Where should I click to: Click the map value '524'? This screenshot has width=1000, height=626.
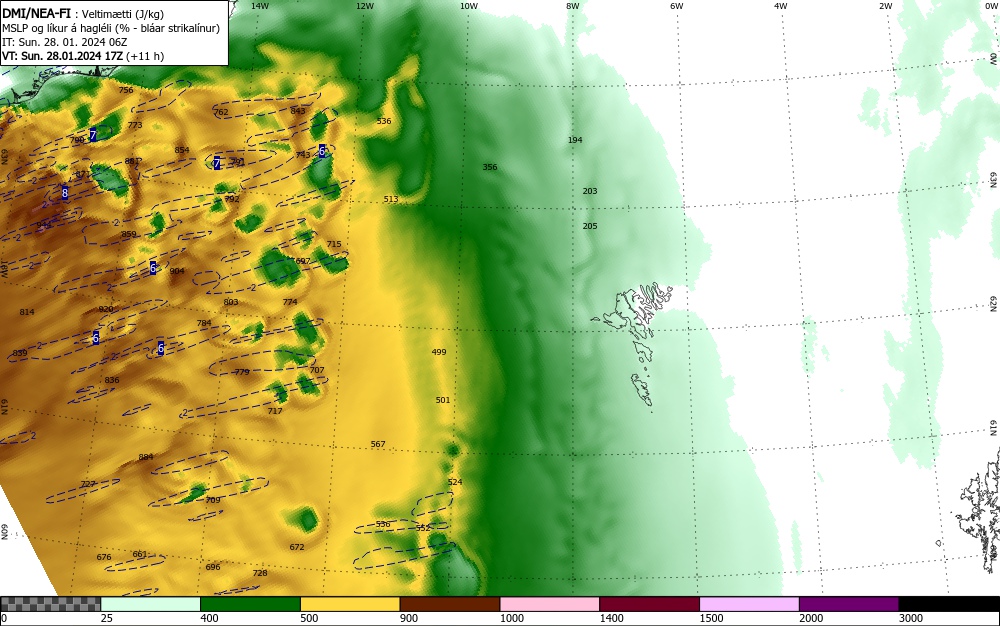tap(455, 482)
